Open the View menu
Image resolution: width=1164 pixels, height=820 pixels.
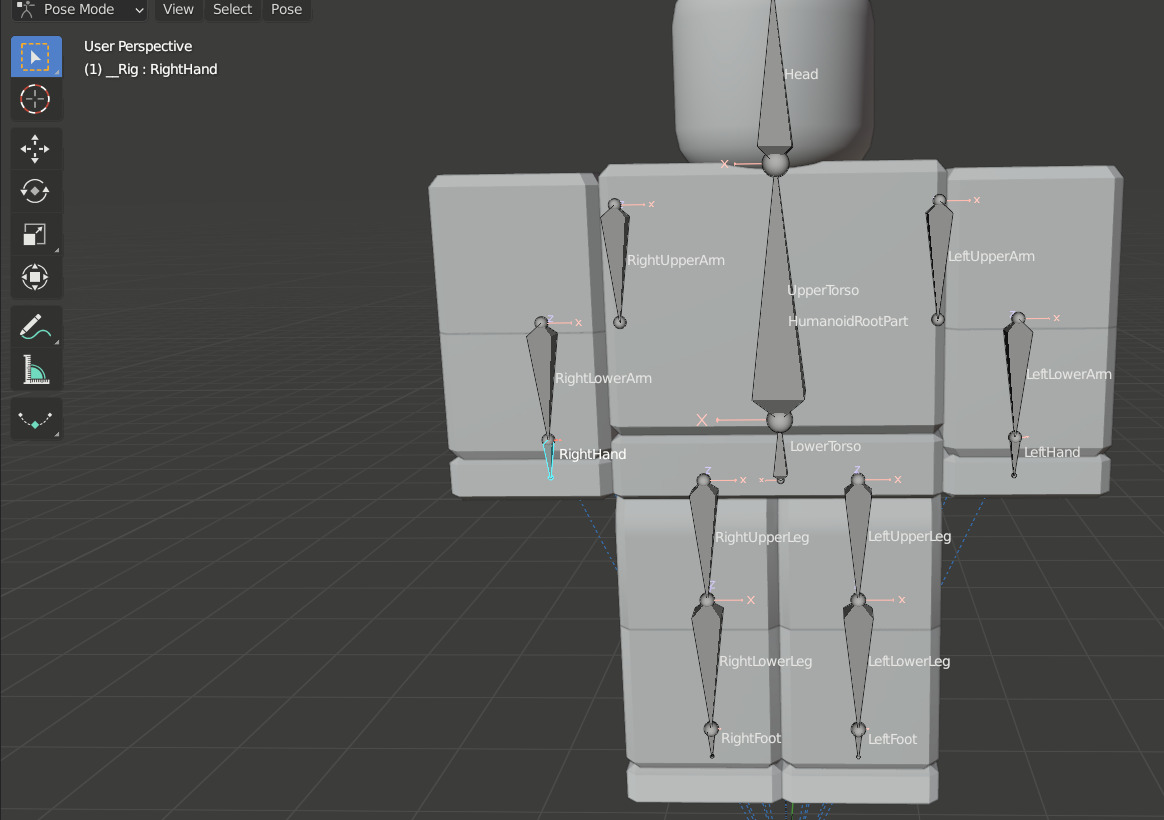[x=178, y=10]
